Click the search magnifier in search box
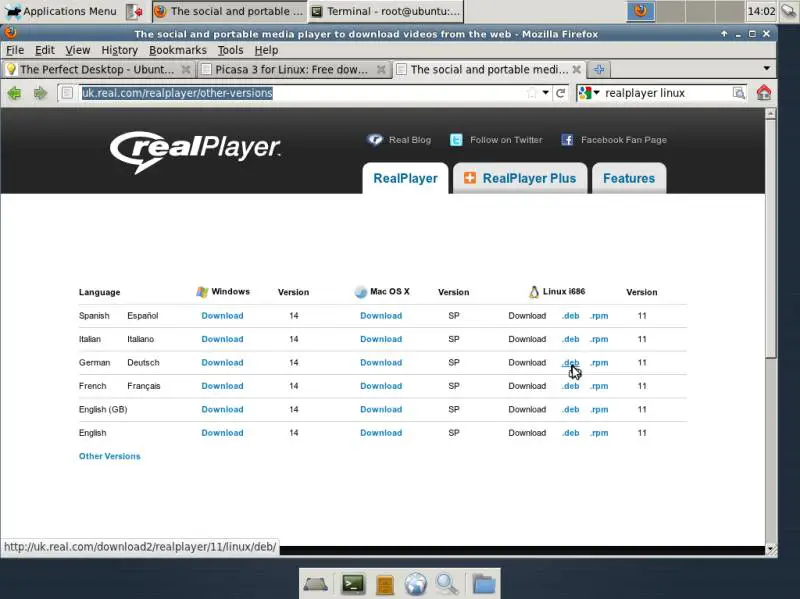The height and width of the screenshot is (599, 800). 738,93
